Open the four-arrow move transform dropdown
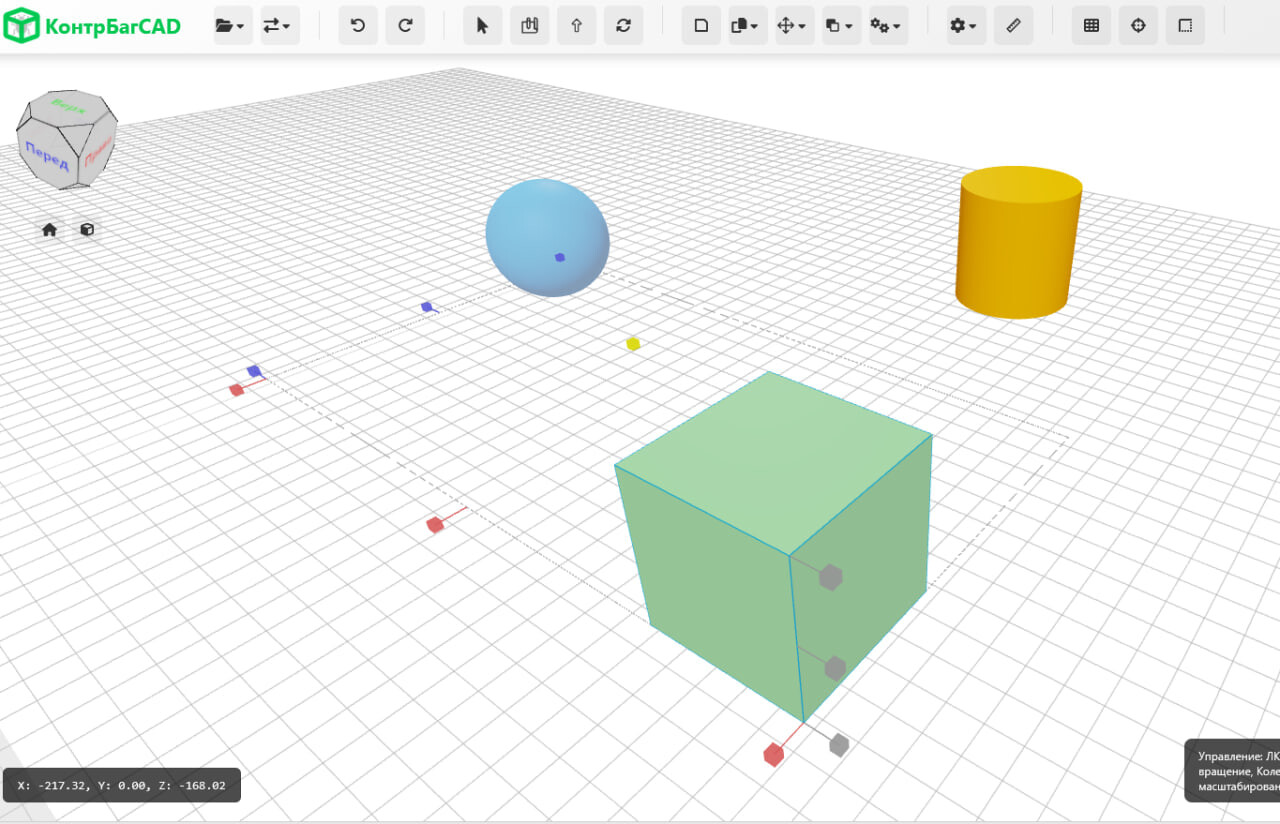1280x824 pixels. [792, 26]
